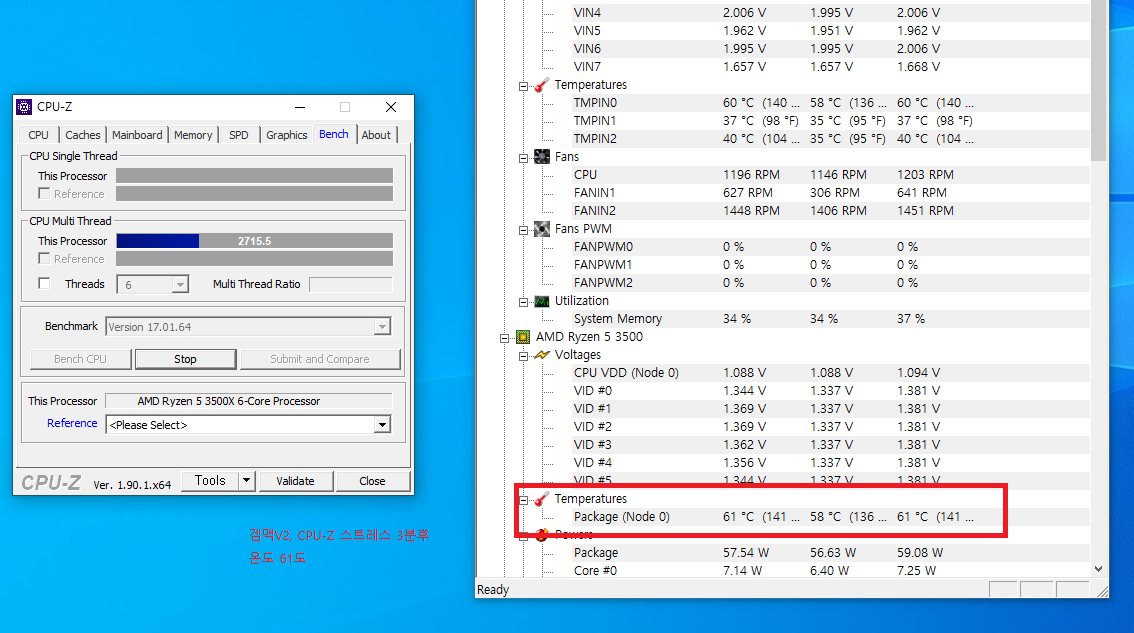Click the blue Reference link
Viewport: 1134px width, 633px height.
pos(72,423)
